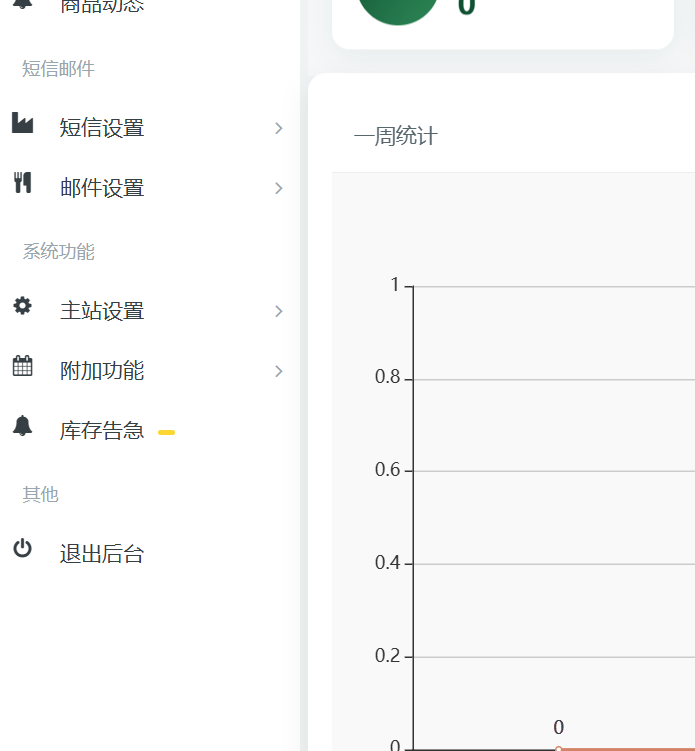Click the bell icon beside 库存告急

(x=23, y=426)
